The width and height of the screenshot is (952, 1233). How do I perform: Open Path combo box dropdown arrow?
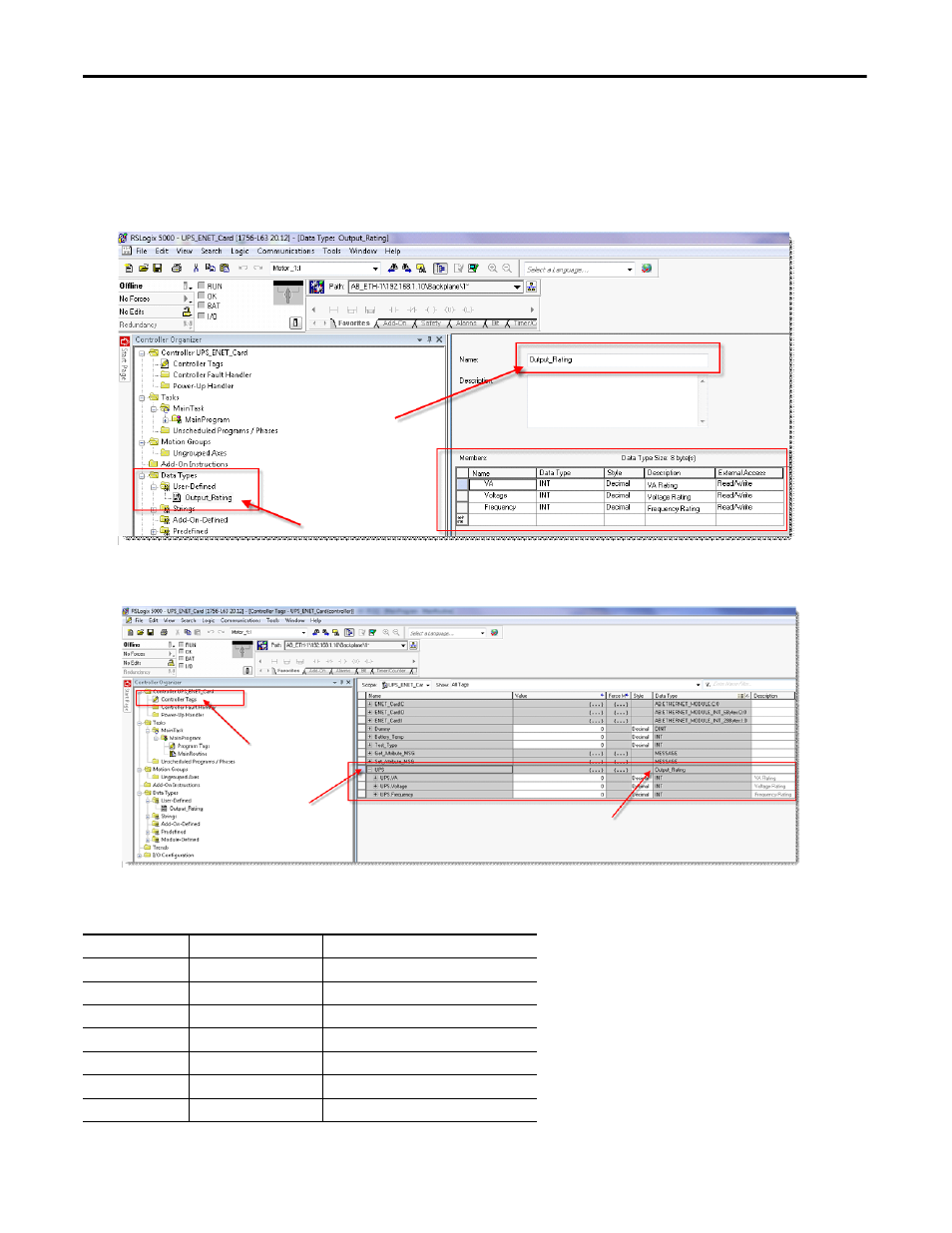[x=517, y=287]
